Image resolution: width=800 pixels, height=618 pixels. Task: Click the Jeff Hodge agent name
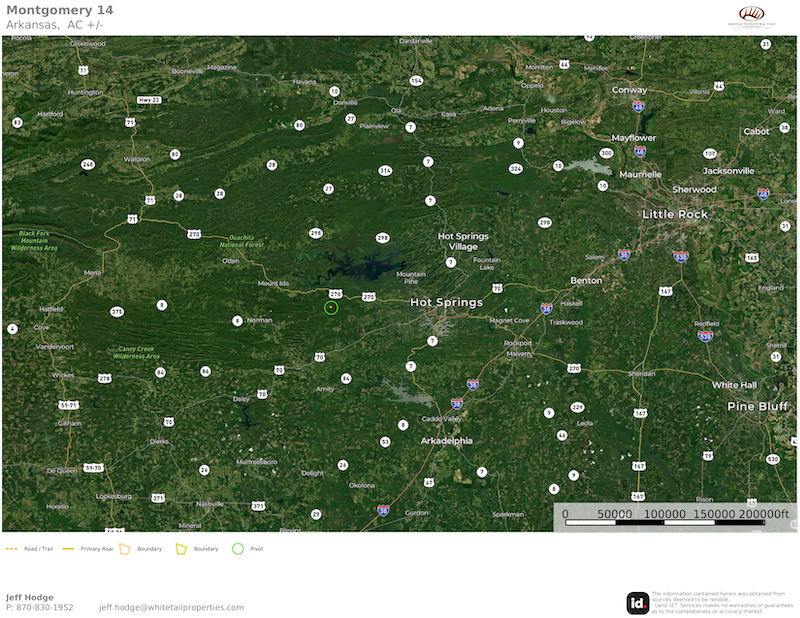point(30,597)
